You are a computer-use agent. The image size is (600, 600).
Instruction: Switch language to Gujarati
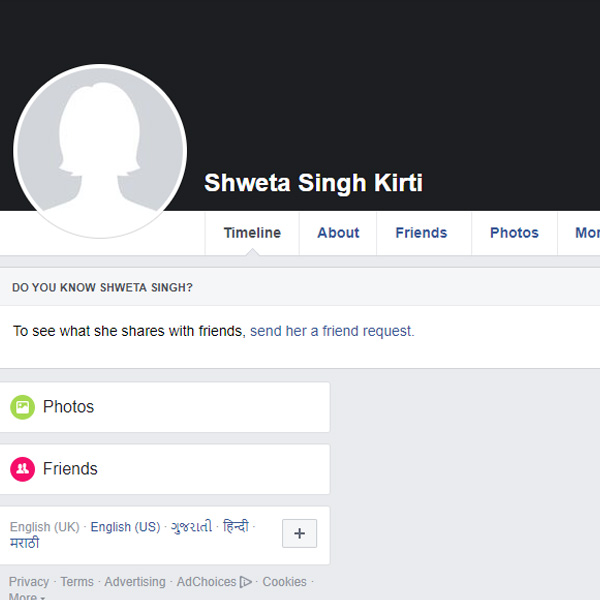click(x=191, y=527)
